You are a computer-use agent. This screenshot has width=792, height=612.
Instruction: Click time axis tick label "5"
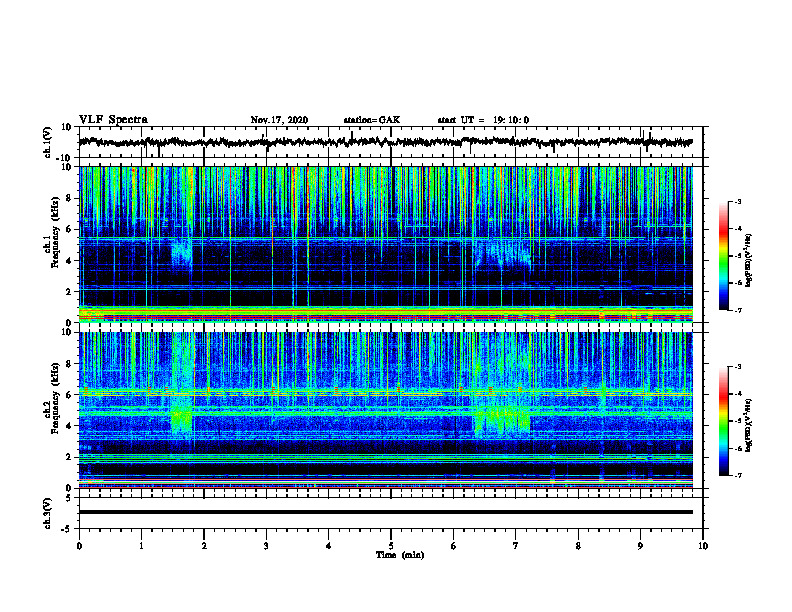[x=391, y=546]
